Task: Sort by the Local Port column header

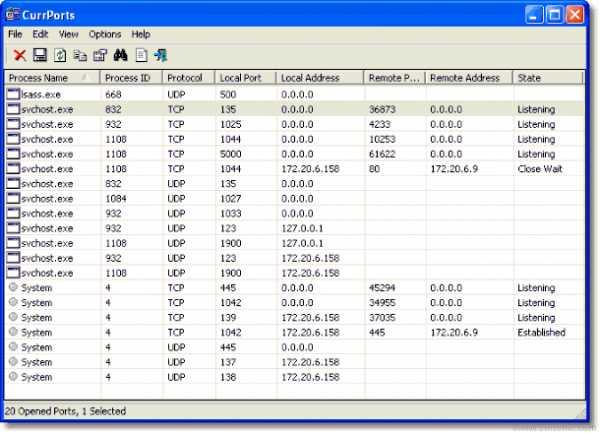Action: coord(246,78)
